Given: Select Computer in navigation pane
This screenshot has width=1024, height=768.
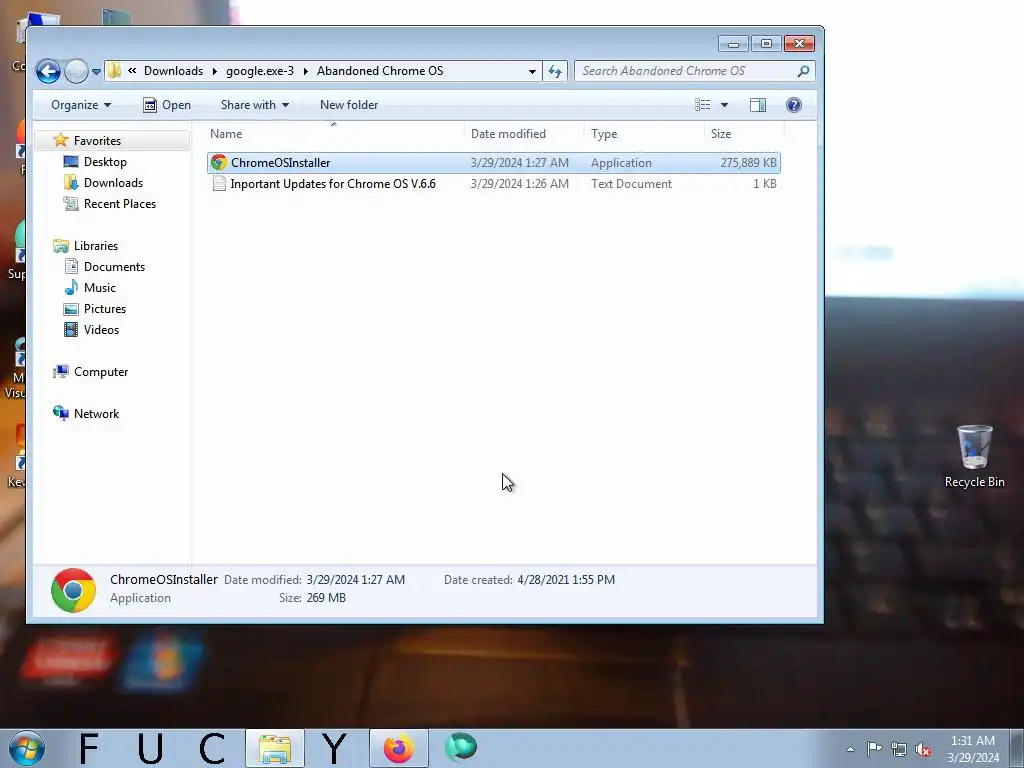Looking at the screenshot, I should pyautogui.click(x=101, y=372).
